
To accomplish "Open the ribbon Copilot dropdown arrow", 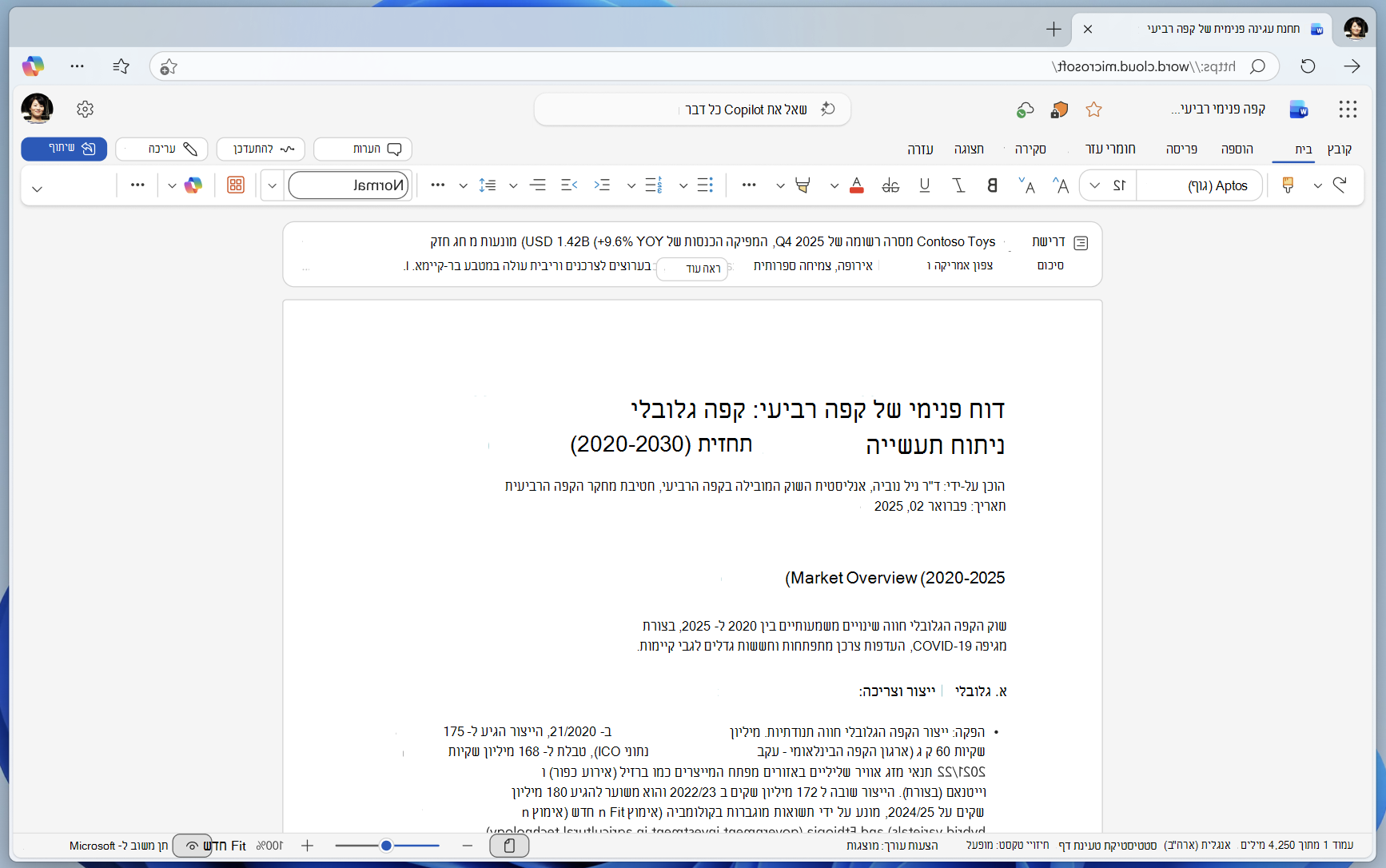I will pos(172,186).
